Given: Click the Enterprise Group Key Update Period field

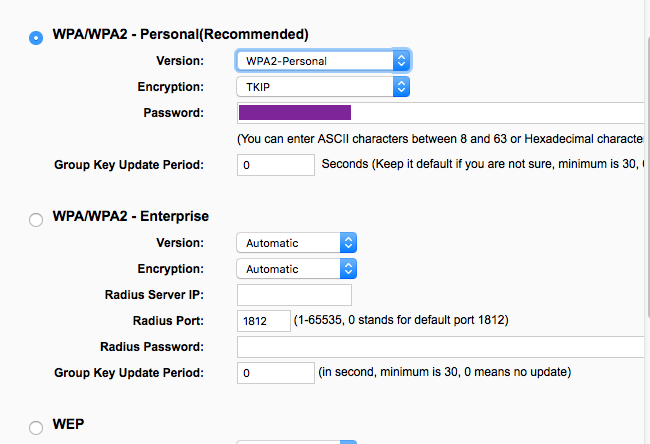Looking at the screenshot, I should click(276, 373).
